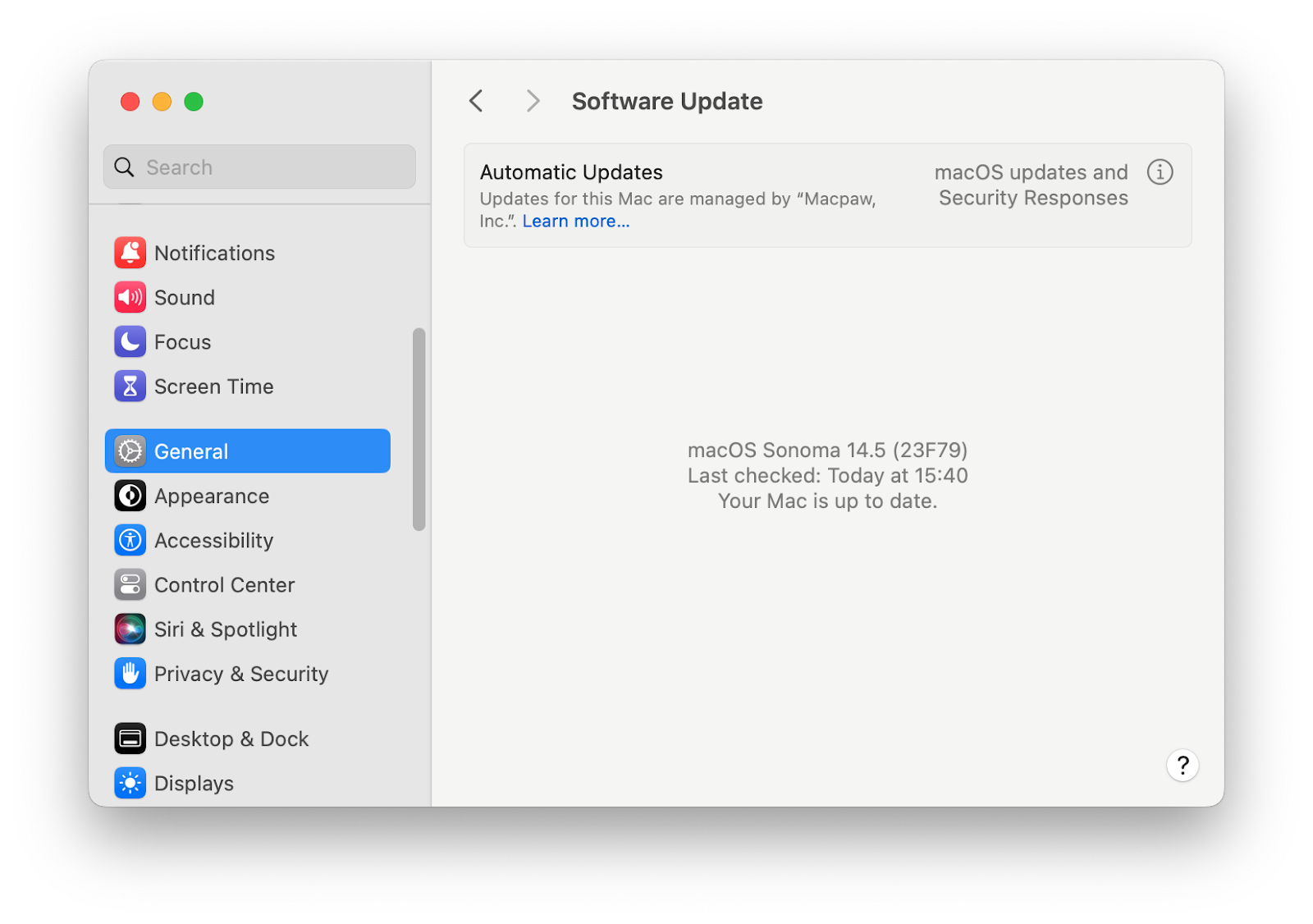Click macOS updates and Security Responses text
1313x924 pixels.
[x=1032, y=185]
